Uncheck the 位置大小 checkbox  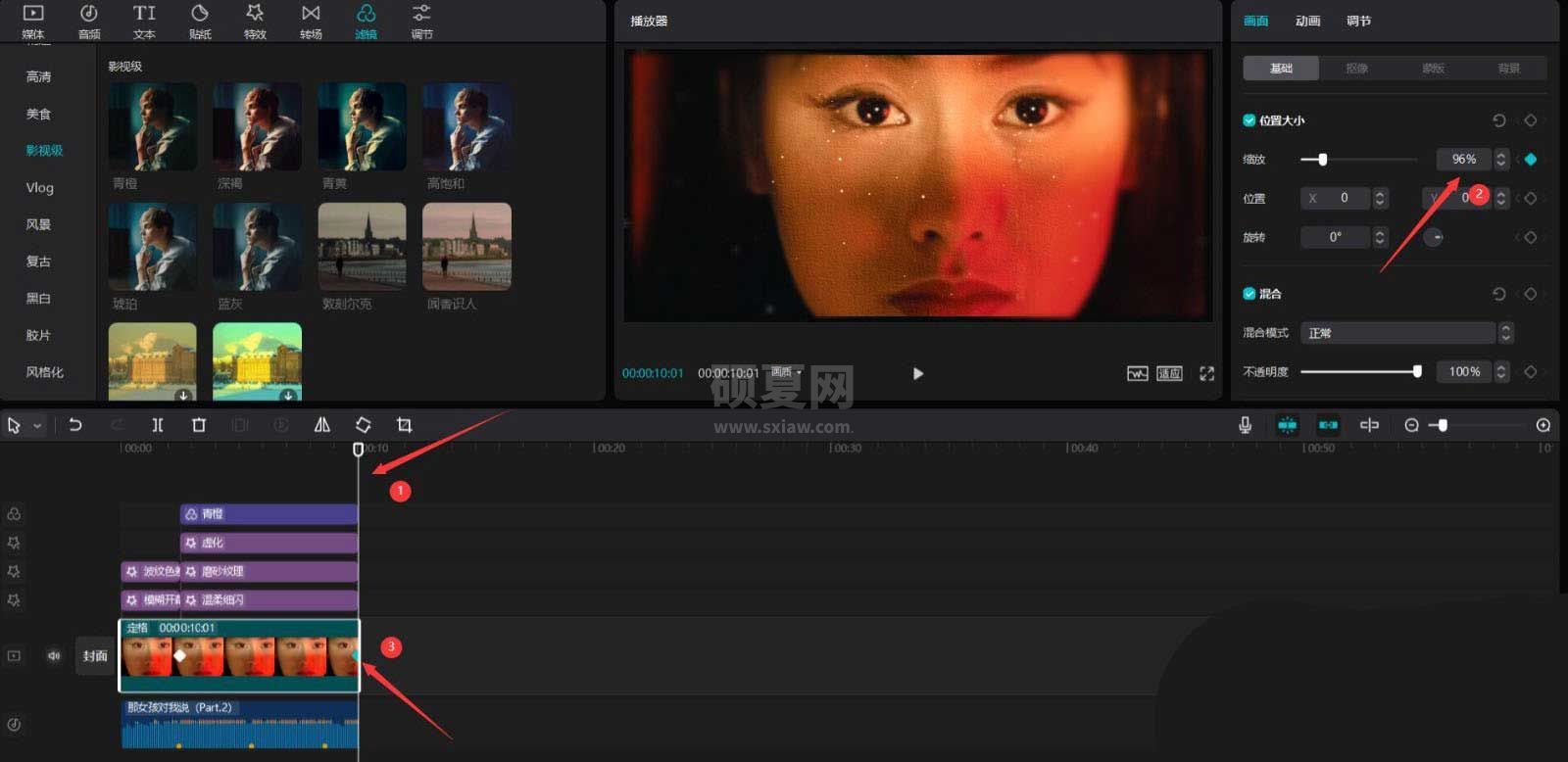pos(1249,120)
